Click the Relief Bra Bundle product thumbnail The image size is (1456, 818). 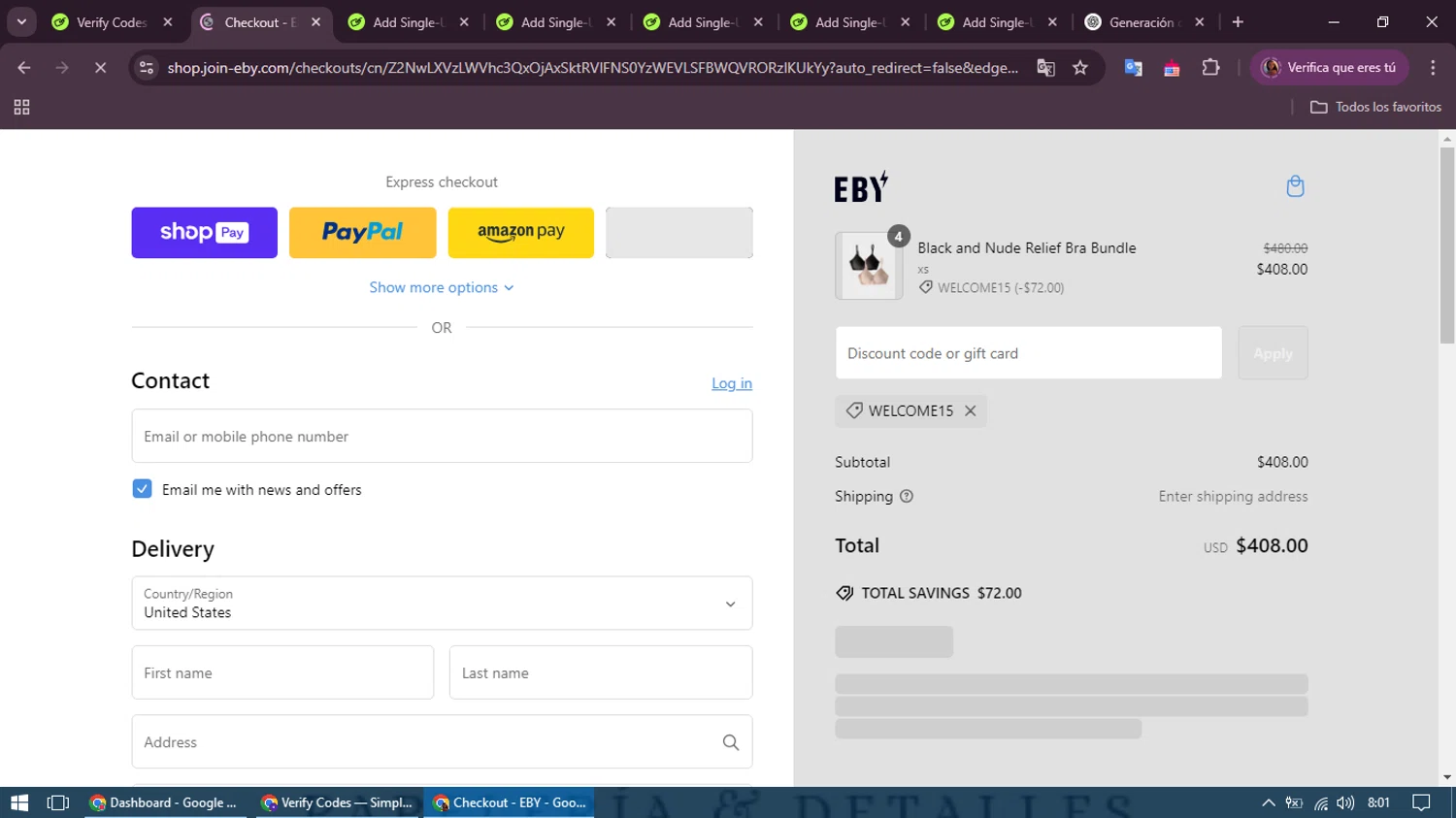tap(869, 266)
